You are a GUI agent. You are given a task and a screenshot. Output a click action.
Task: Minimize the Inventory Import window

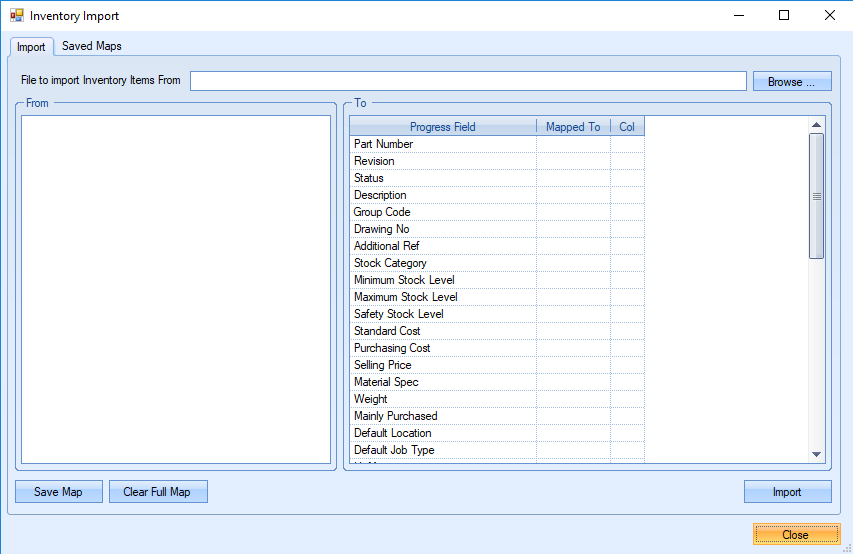(x=739, y=15)
